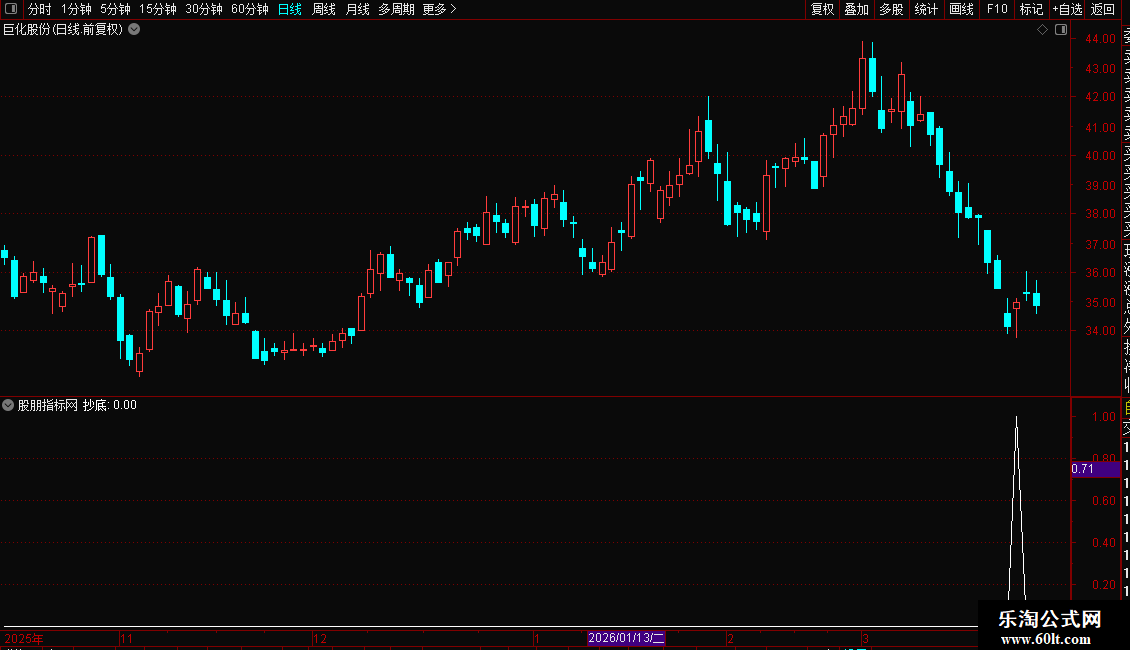Click the diamond icon above price axis

tap(1042, 30)
